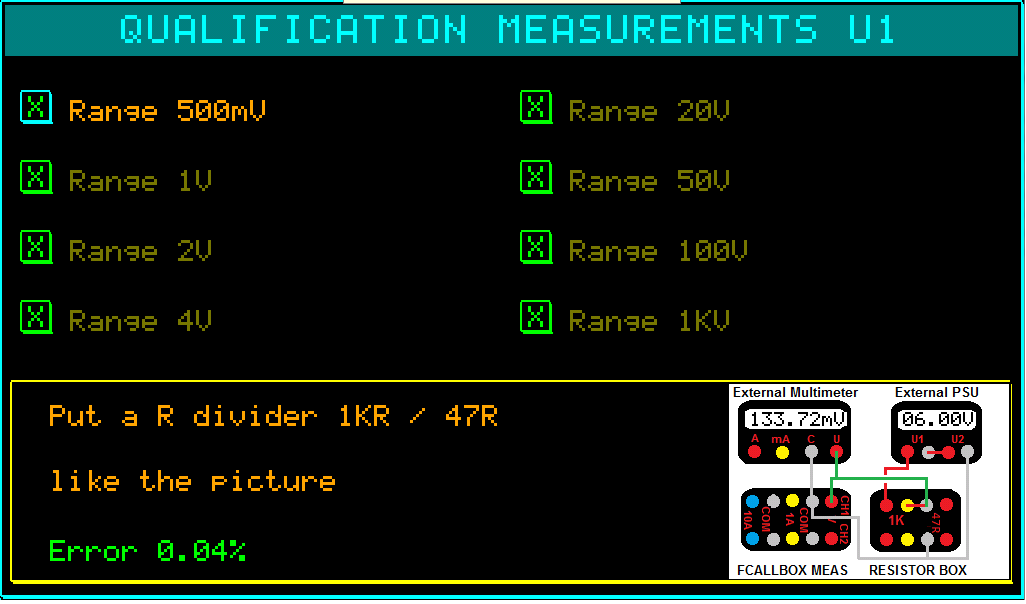
Task: Select the "Range 100V" label
Action: (658, 251)
